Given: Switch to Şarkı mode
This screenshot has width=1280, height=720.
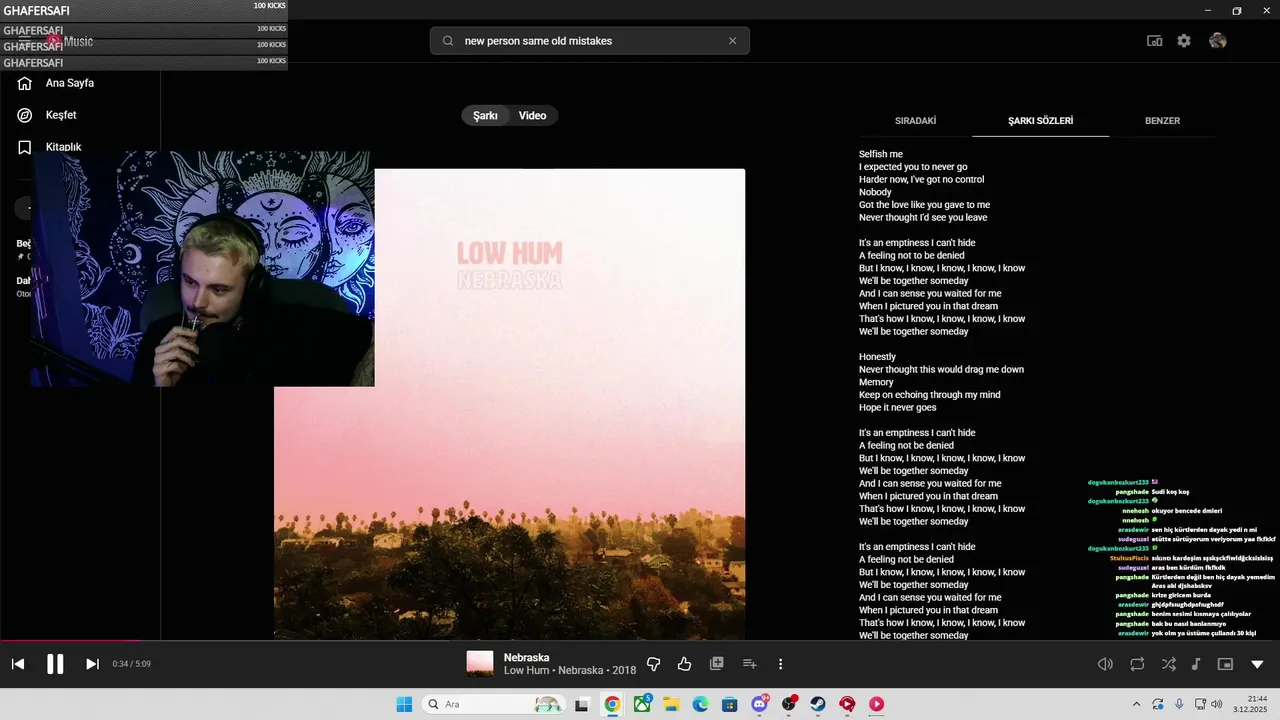Looking at the screenshot, I should click(x=485, y=116).
